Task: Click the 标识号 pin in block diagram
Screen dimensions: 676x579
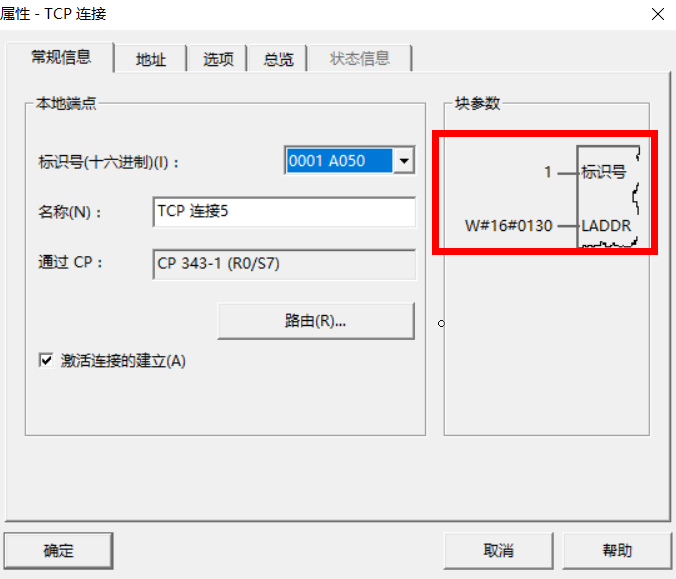Action: (x=604, y=172)
